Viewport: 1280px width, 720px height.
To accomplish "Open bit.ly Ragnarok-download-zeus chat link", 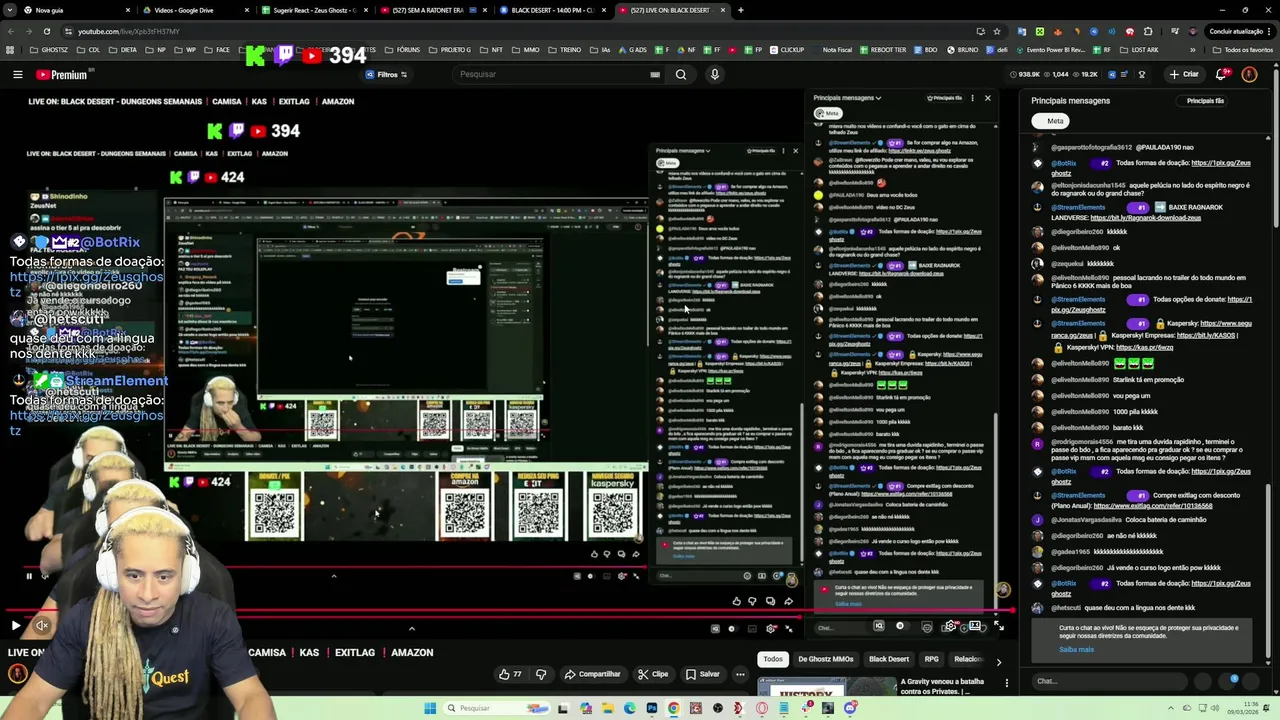I will pyautogui.click(x=1145, y=218).
